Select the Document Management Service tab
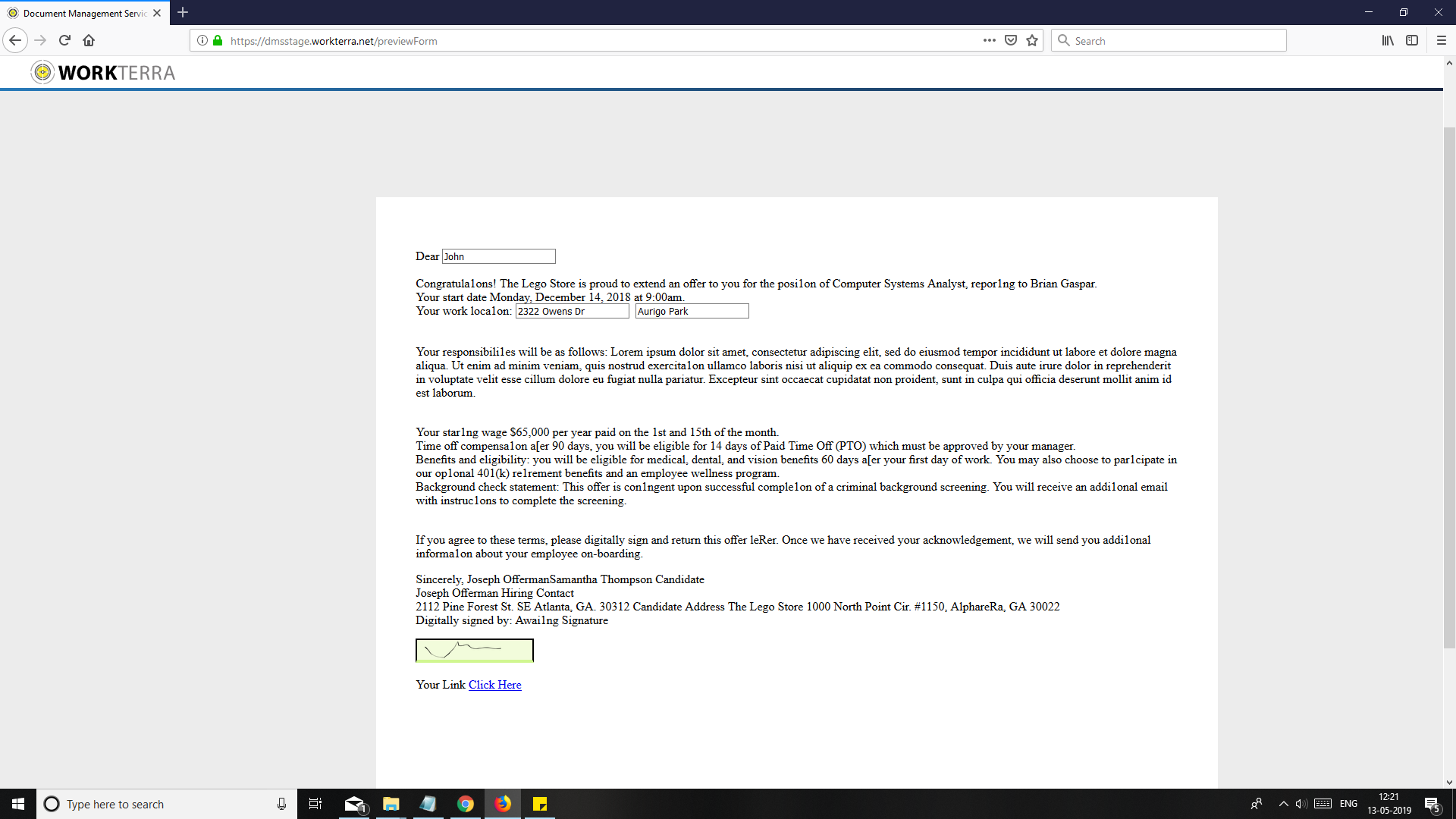1456x819 pixels. (x=84, y=13)
